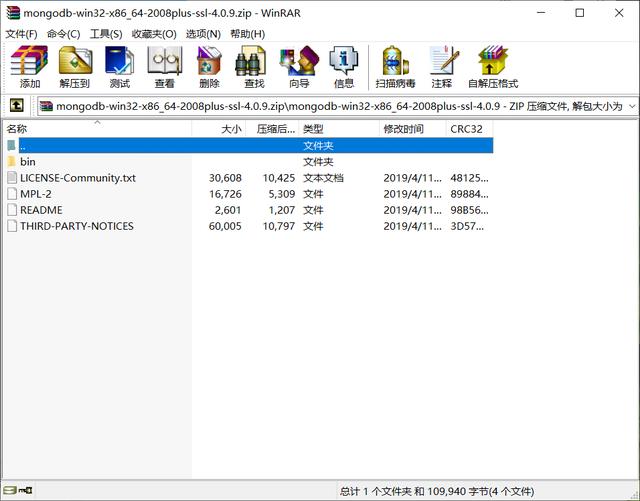This screenshot has height=501, width=640.
Task: Click the packed size 10,425
Action: point(279,178)
